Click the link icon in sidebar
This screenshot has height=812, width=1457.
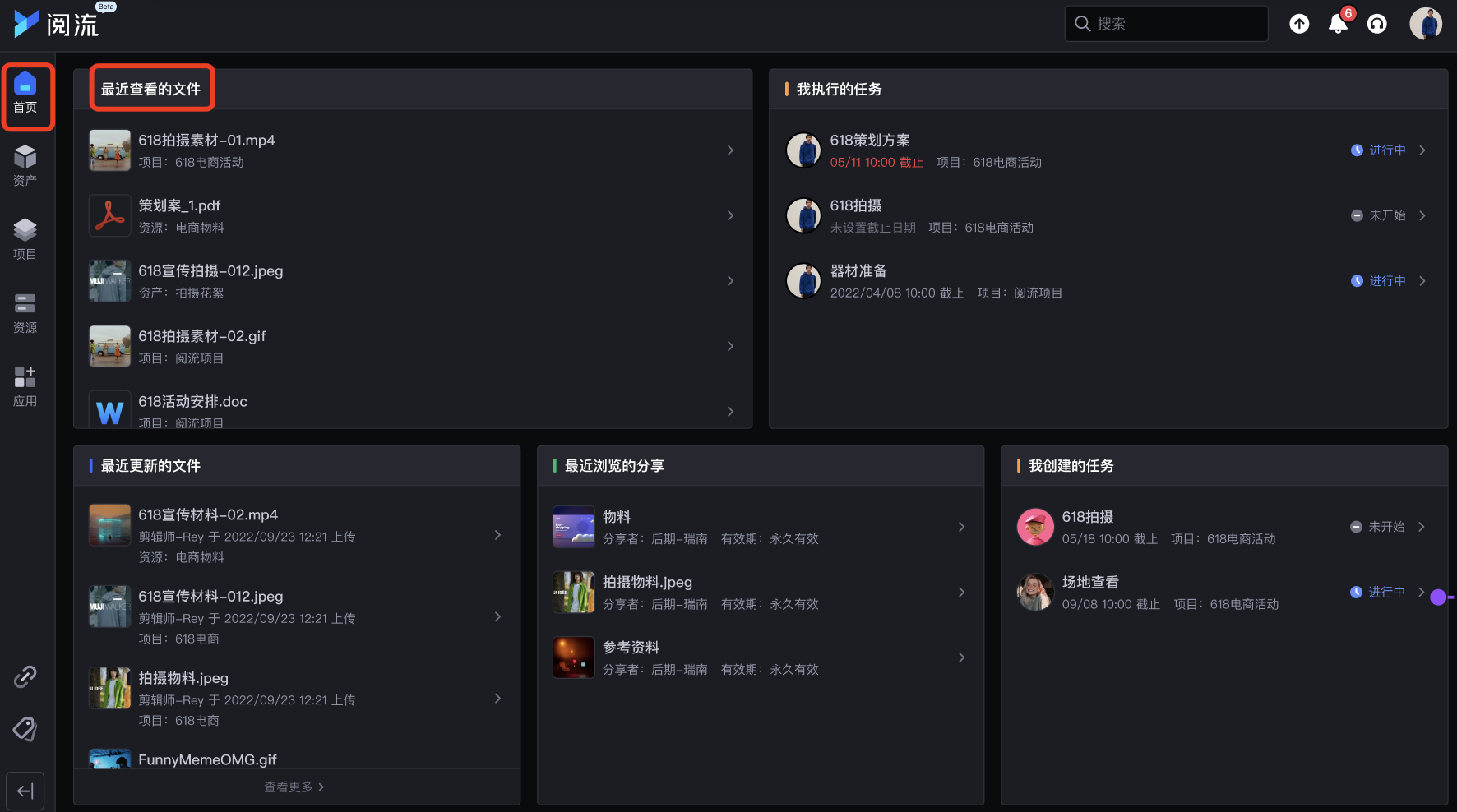click(25, 676)
